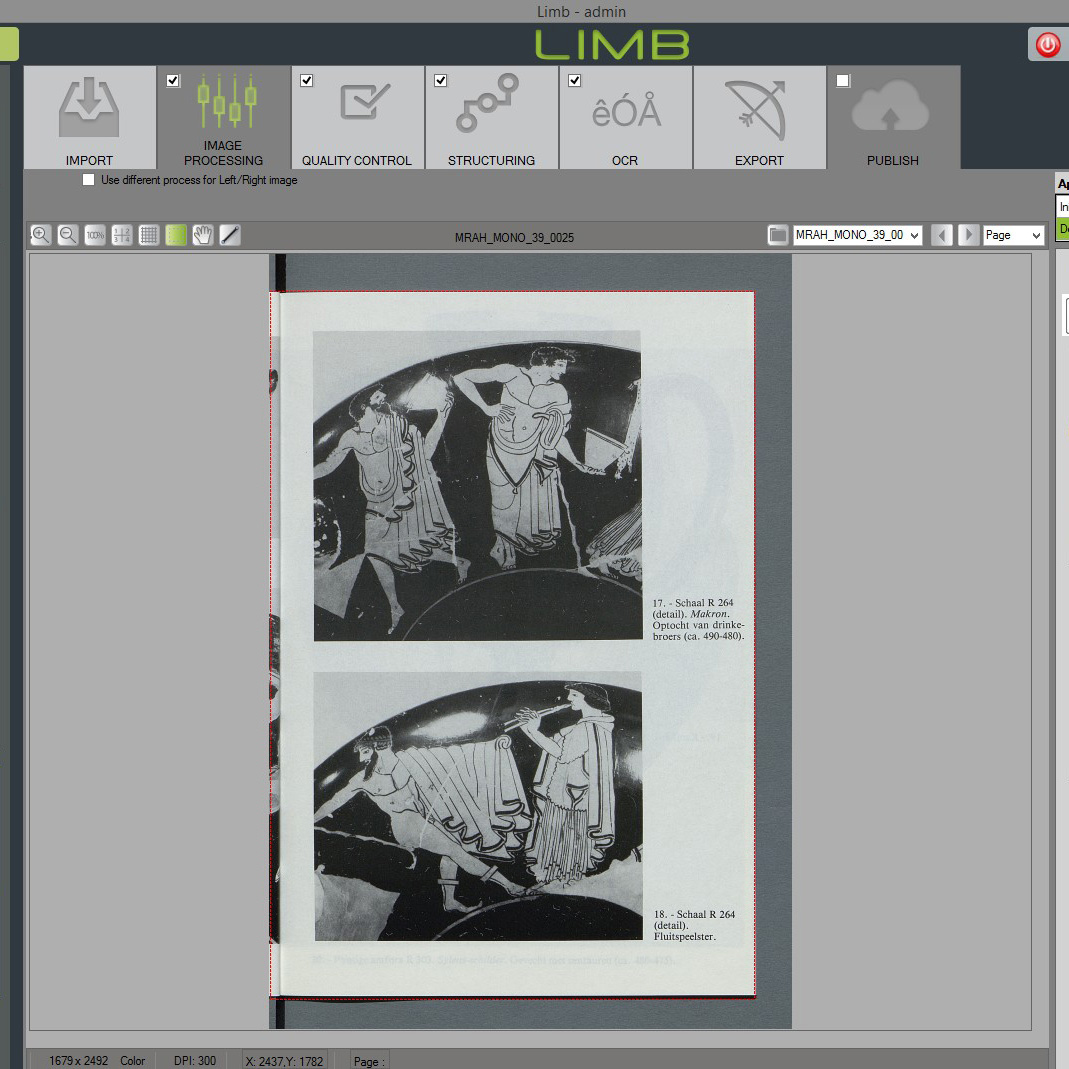Click the zoom out magnifier icon
Viewport: 1069px width, 1069px height.
pyautogui.click(x=68, y=235)
